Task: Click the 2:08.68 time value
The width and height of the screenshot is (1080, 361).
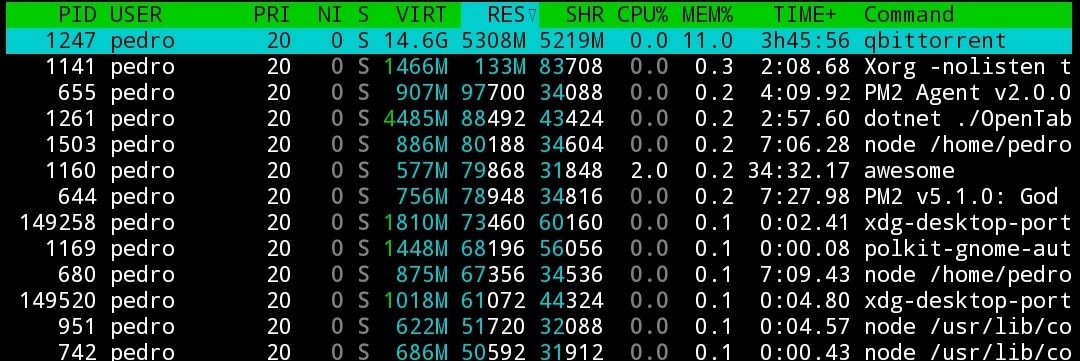Action: [804, 67]
